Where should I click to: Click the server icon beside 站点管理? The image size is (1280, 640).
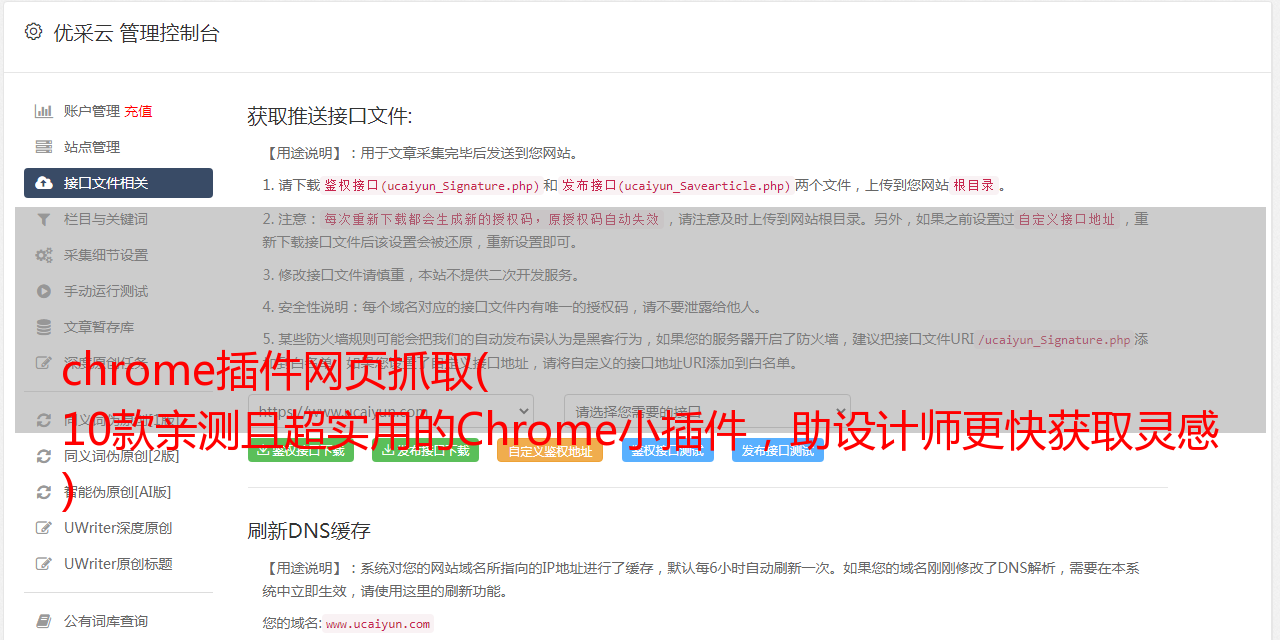(x=44, y=147)
